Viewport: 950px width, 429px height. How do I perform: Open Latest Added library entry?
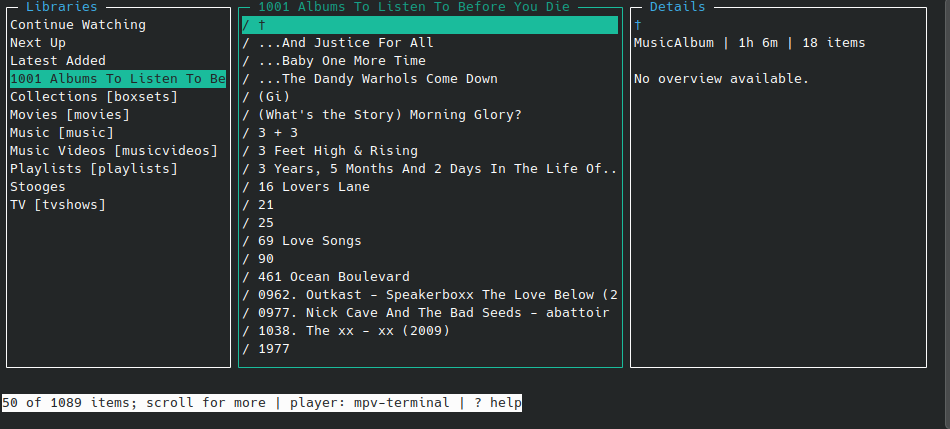(58, 61)
